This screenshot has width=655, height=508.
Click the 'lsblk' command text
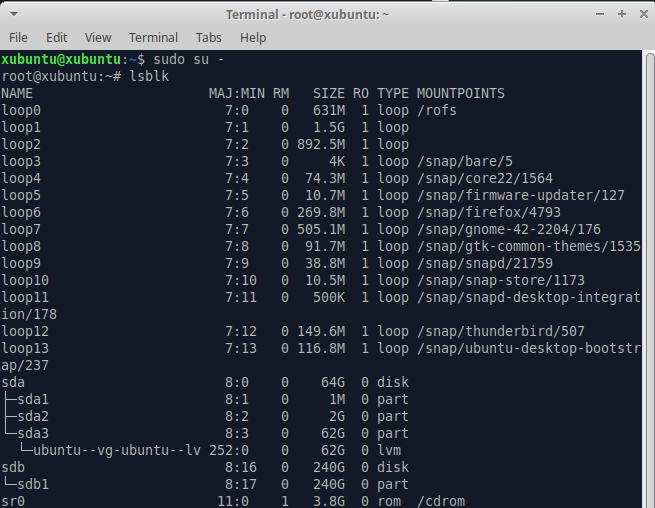coord(149,76)
